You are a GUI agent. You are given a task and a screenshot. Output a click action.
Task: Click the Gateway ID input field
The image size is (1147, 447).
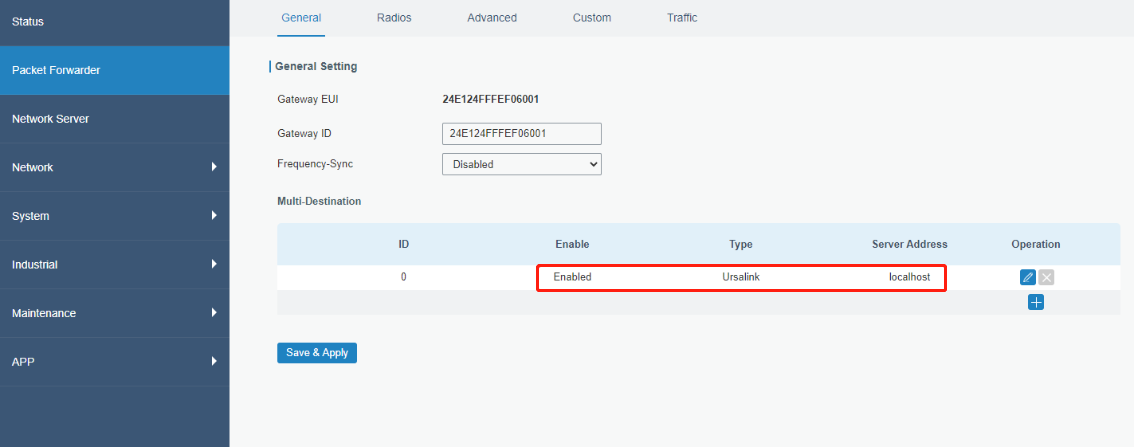pos(521,133)
